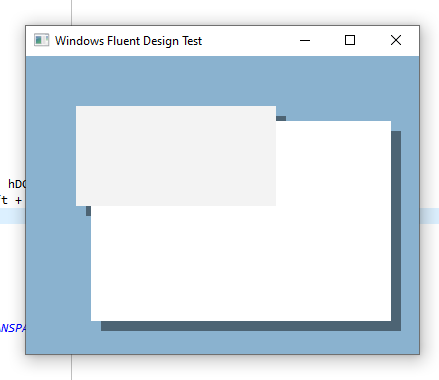The width and height of the screenshot is (439, 380).
Task: Click the app icon in the title bar
Action: tap(42, 40)
